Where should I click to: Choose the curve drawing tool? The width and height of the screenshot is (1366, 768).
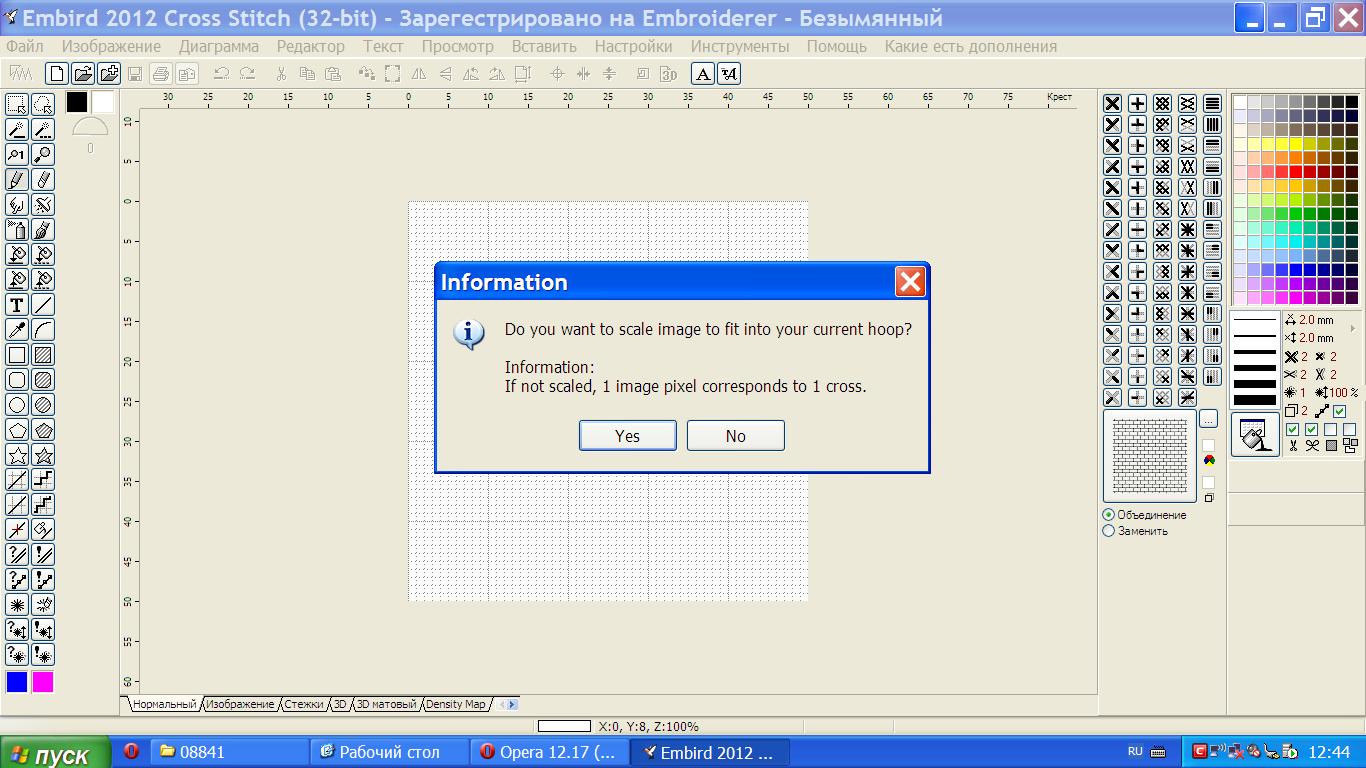point(43,330)
